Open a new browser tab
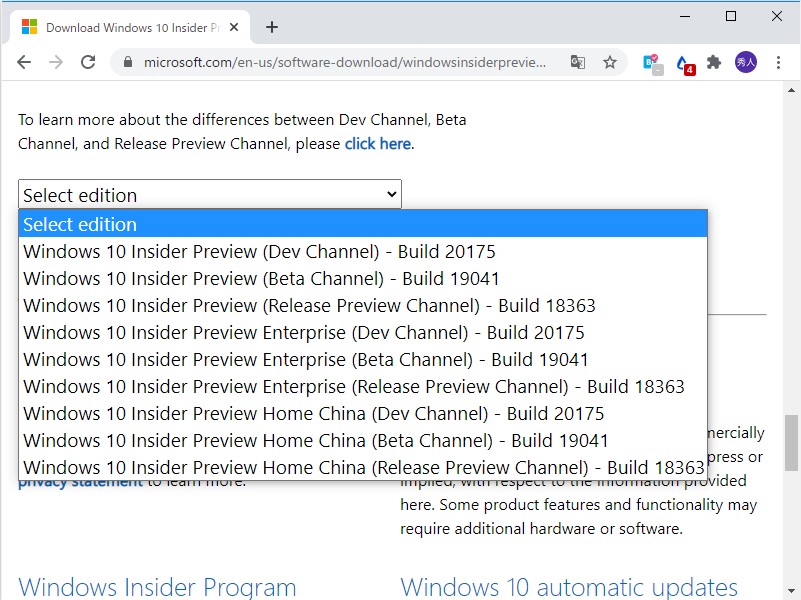Viewport: 801px width, 600px height. point(271,27)
